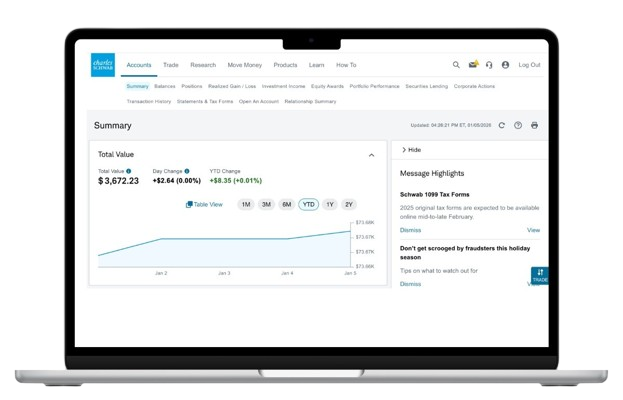Select the 1M chart range
This screenshot has width=623, height=400.
tap(245, 204)
